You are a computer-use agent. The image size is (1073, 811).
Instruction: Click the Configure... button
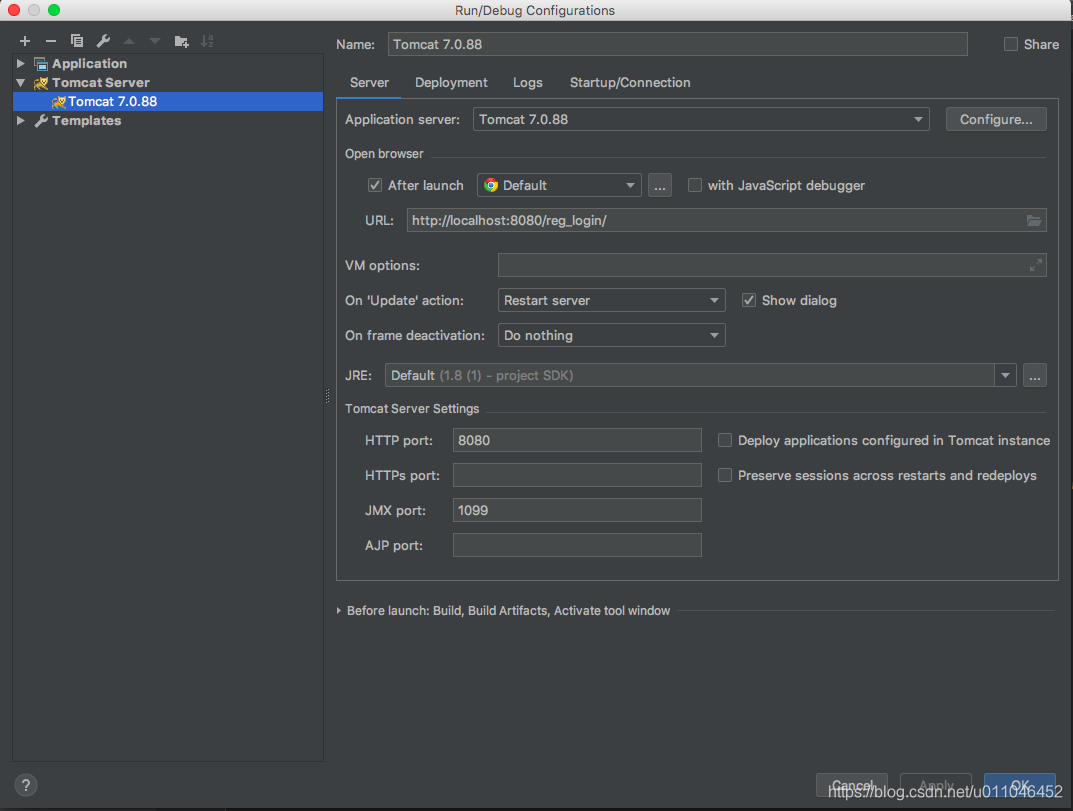[x=996, y=119]
